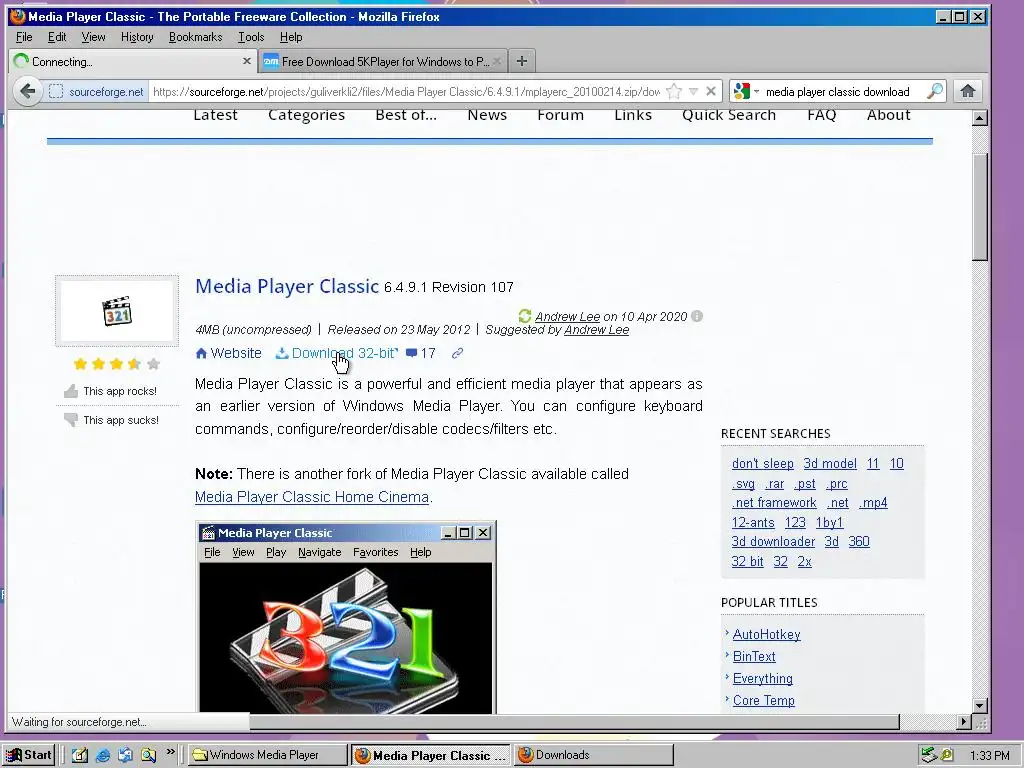The image size is (1024, 768).
Task: Click recent search .net framework
Action: click(774, 503)
